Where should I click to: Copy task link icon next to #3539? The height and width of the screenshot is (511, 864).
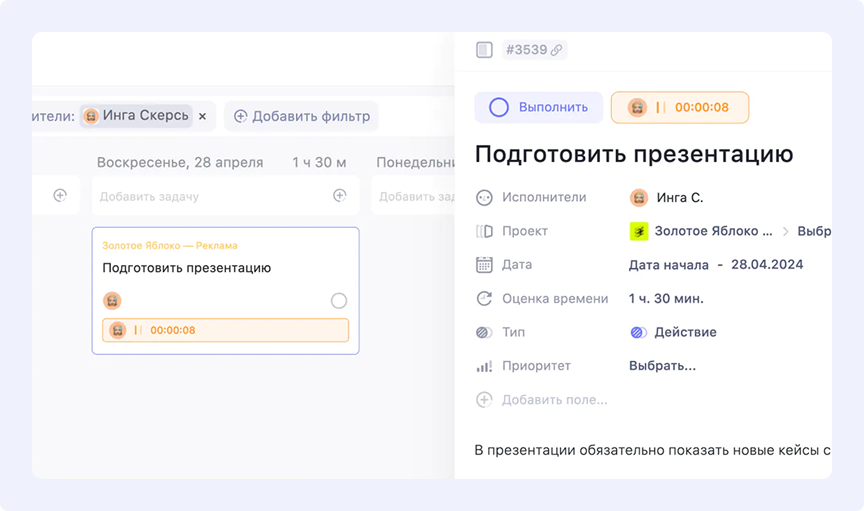pos(556,50)
